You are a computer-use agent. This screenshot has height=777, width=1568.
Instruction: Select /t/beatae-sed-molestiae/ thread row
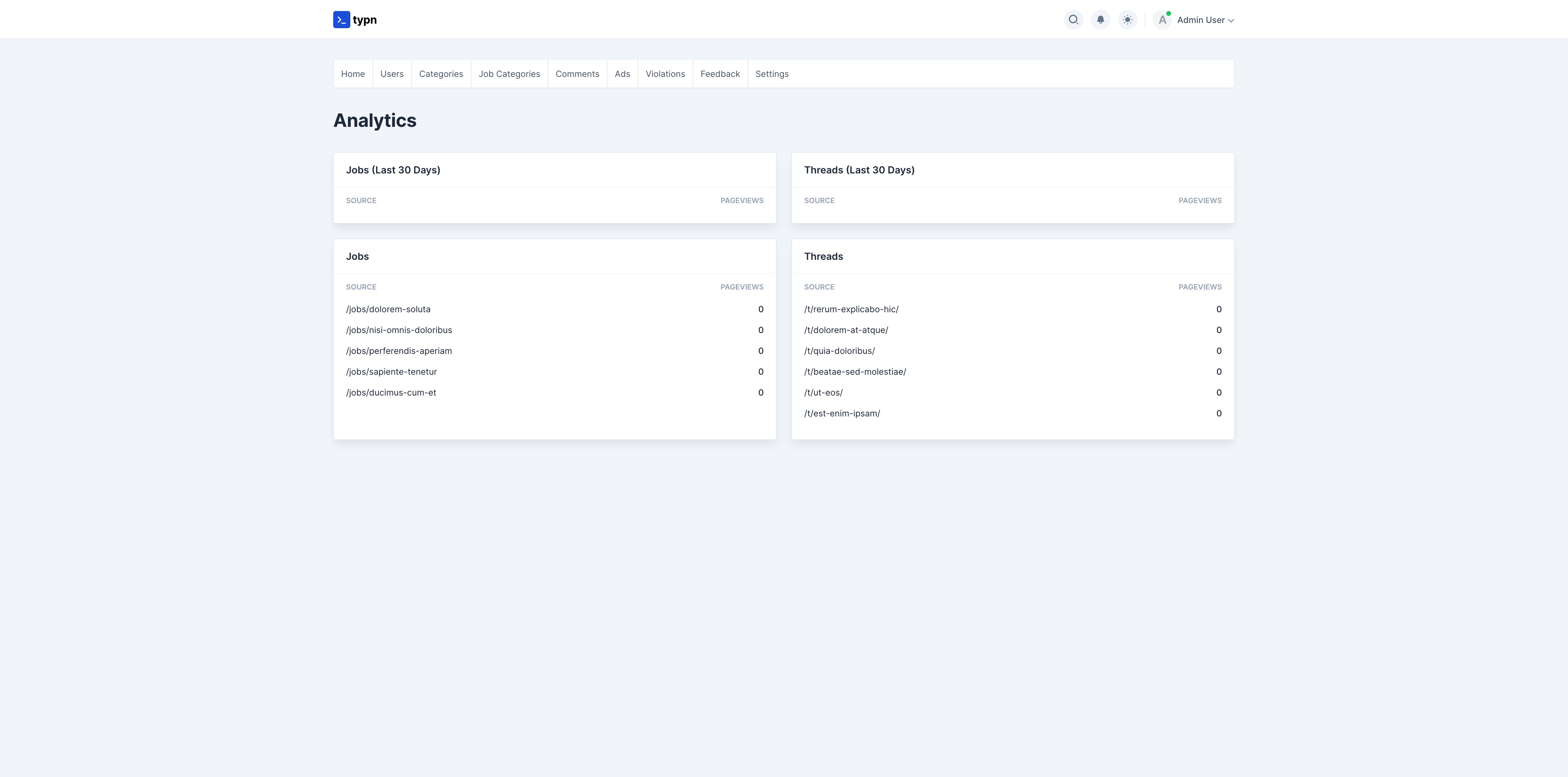pos(855,371)
